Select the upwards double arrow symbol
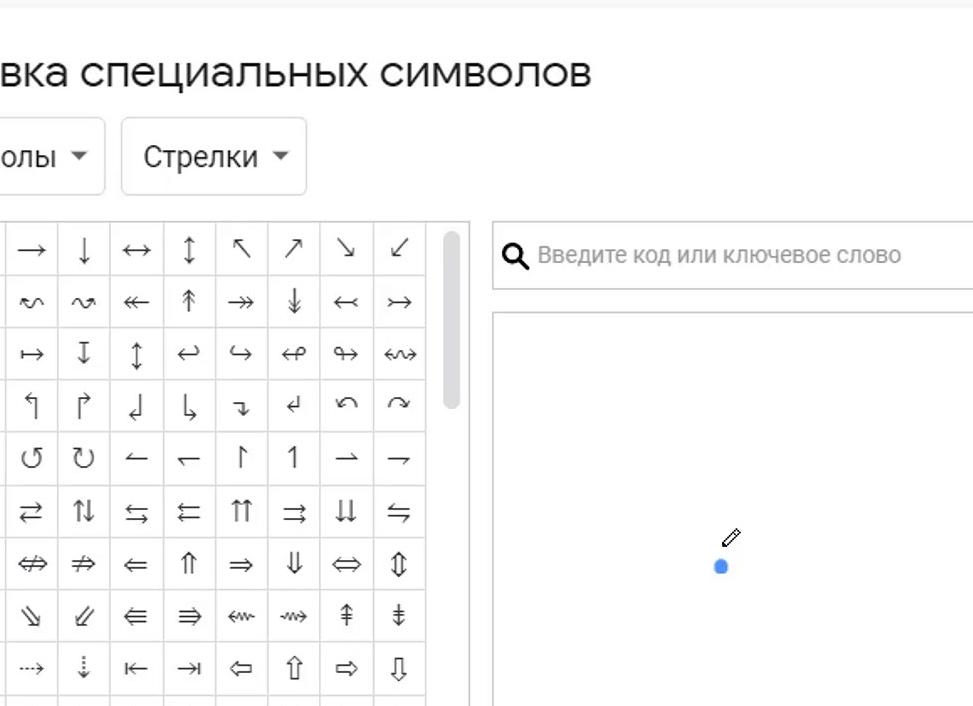Viewport: 973px width, 706px height. [189, 562]
